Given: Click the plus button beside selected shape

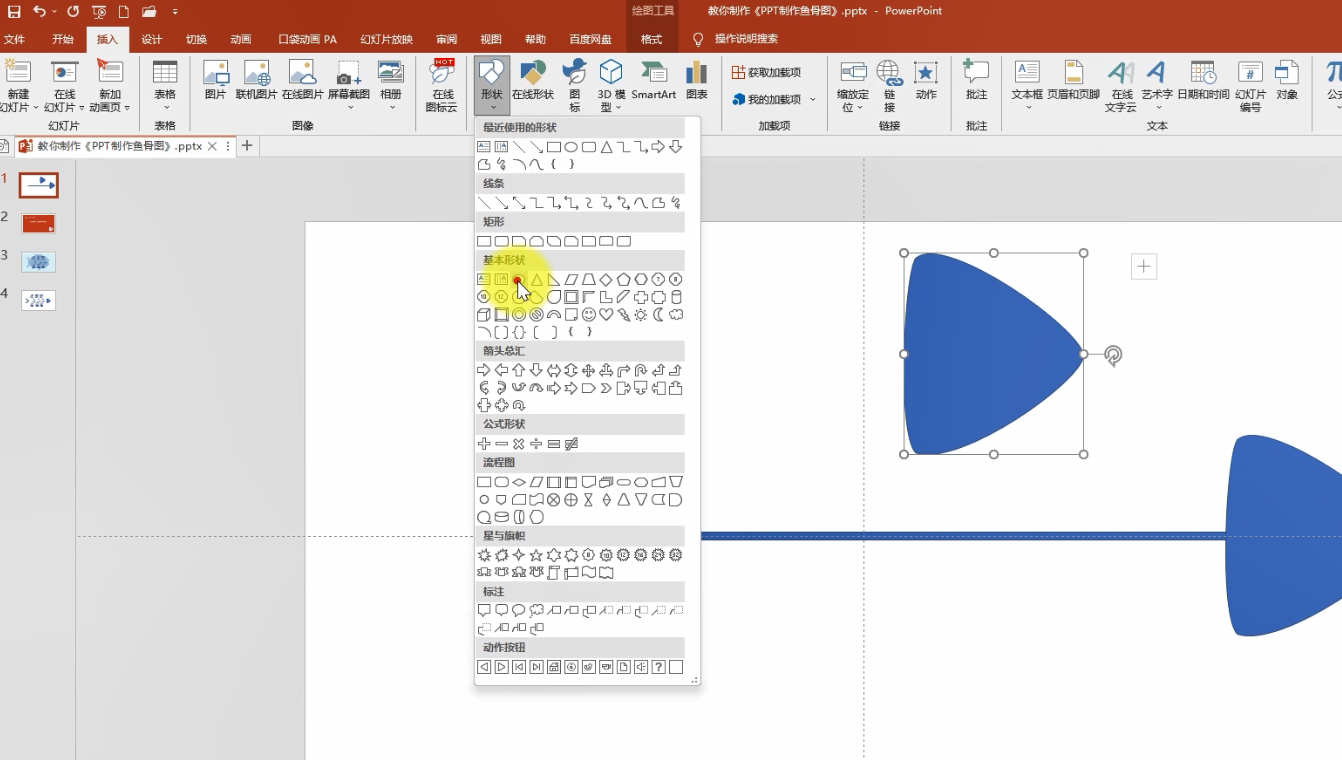Looking at the screenshot, I should pyautogui.click(x=1144, y=266).
